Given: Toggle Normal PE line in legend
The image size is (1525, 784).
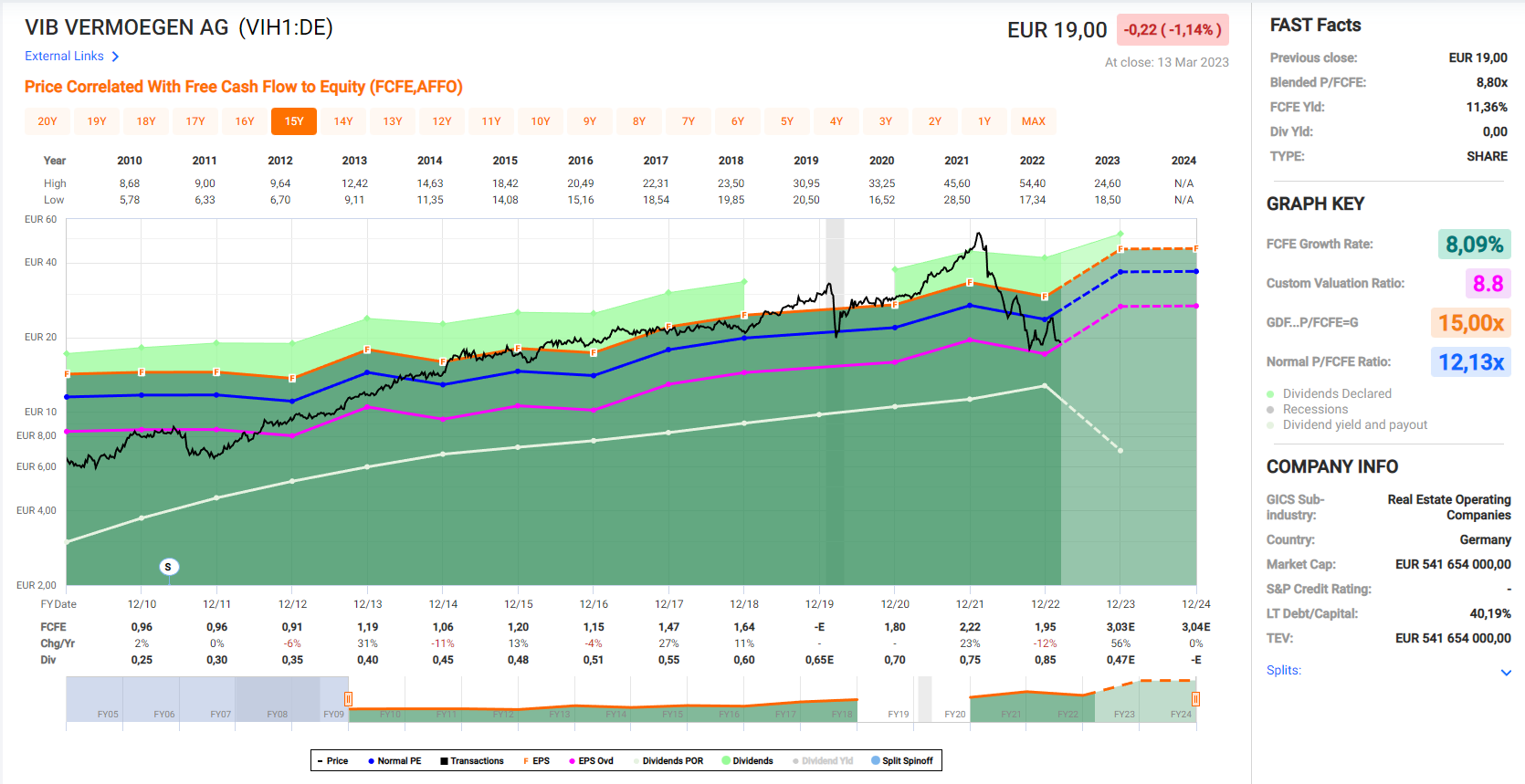Looking at the screenshot, I should point(394,761).
